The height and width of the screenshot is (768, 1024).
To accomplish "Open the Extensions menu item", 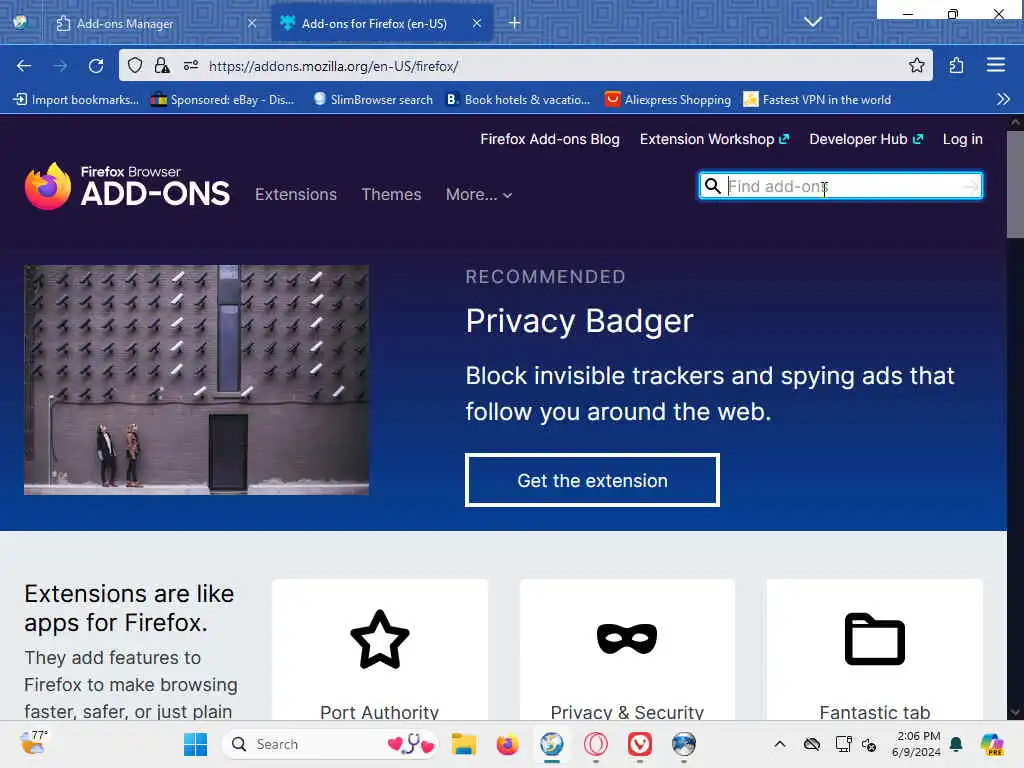I will tap(296, 194).
